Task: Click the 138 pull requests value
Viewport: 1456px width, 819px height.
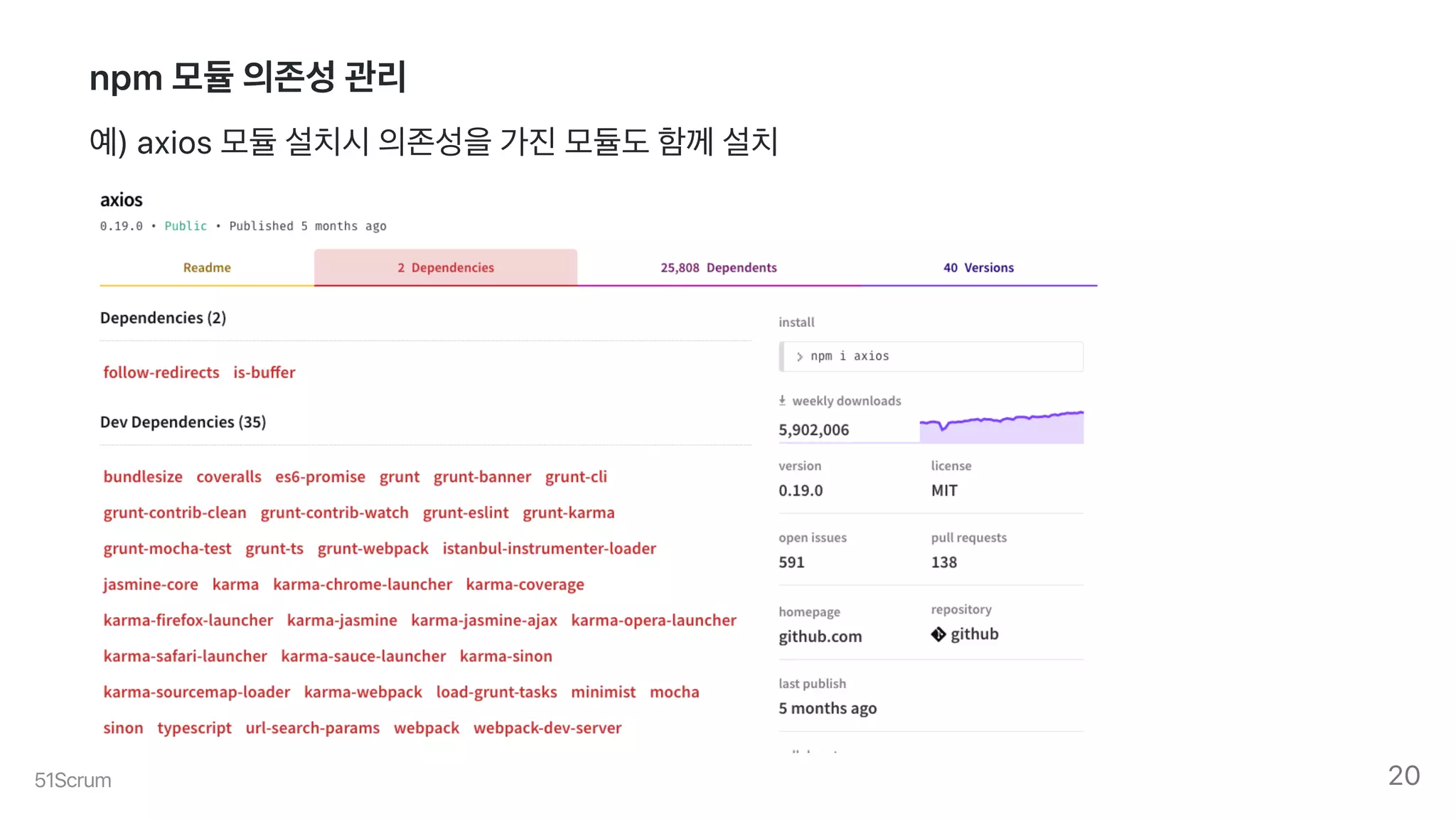Action: point(944,562)
